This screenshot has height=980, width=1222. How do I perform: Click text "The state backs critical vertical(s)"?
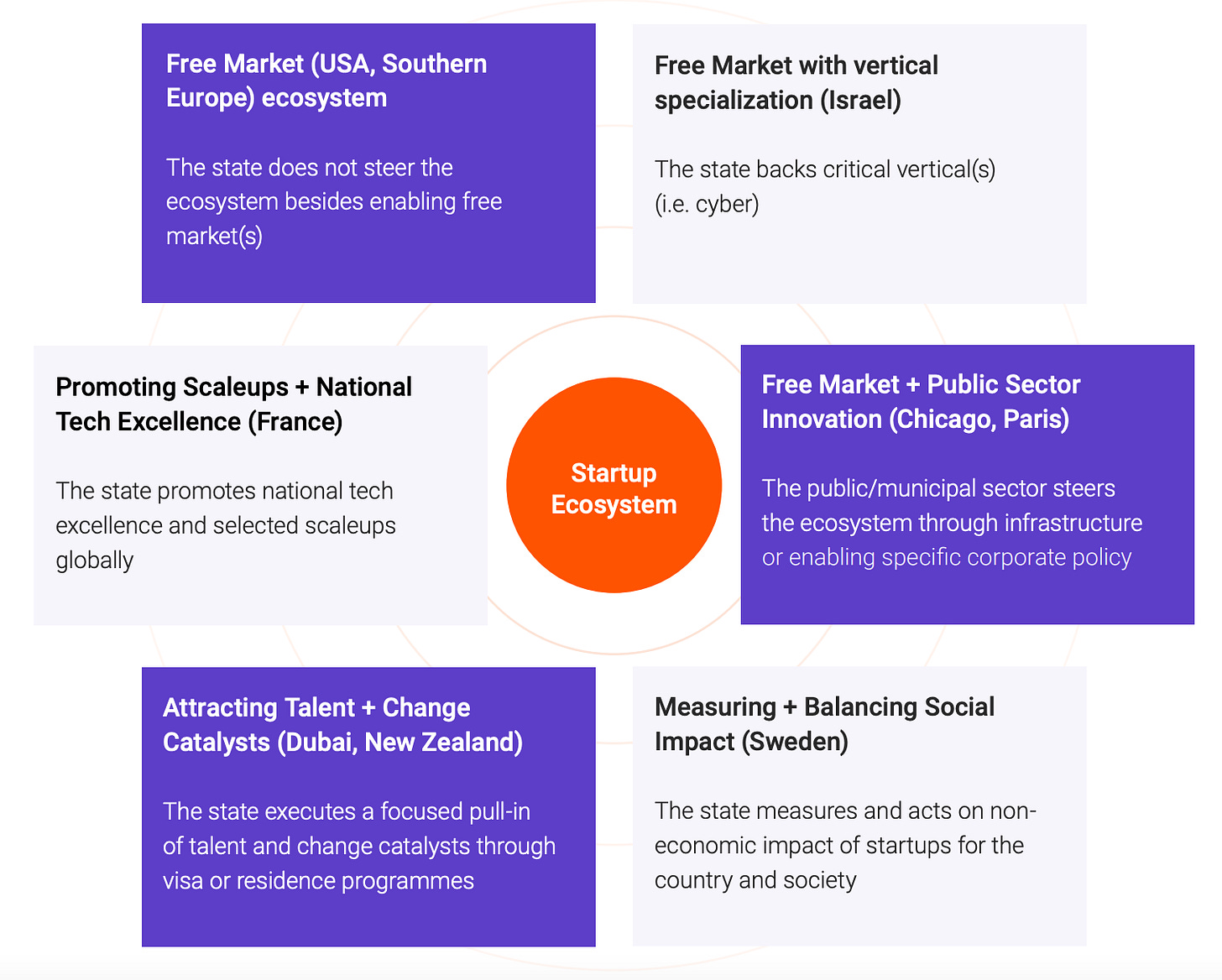825,169
